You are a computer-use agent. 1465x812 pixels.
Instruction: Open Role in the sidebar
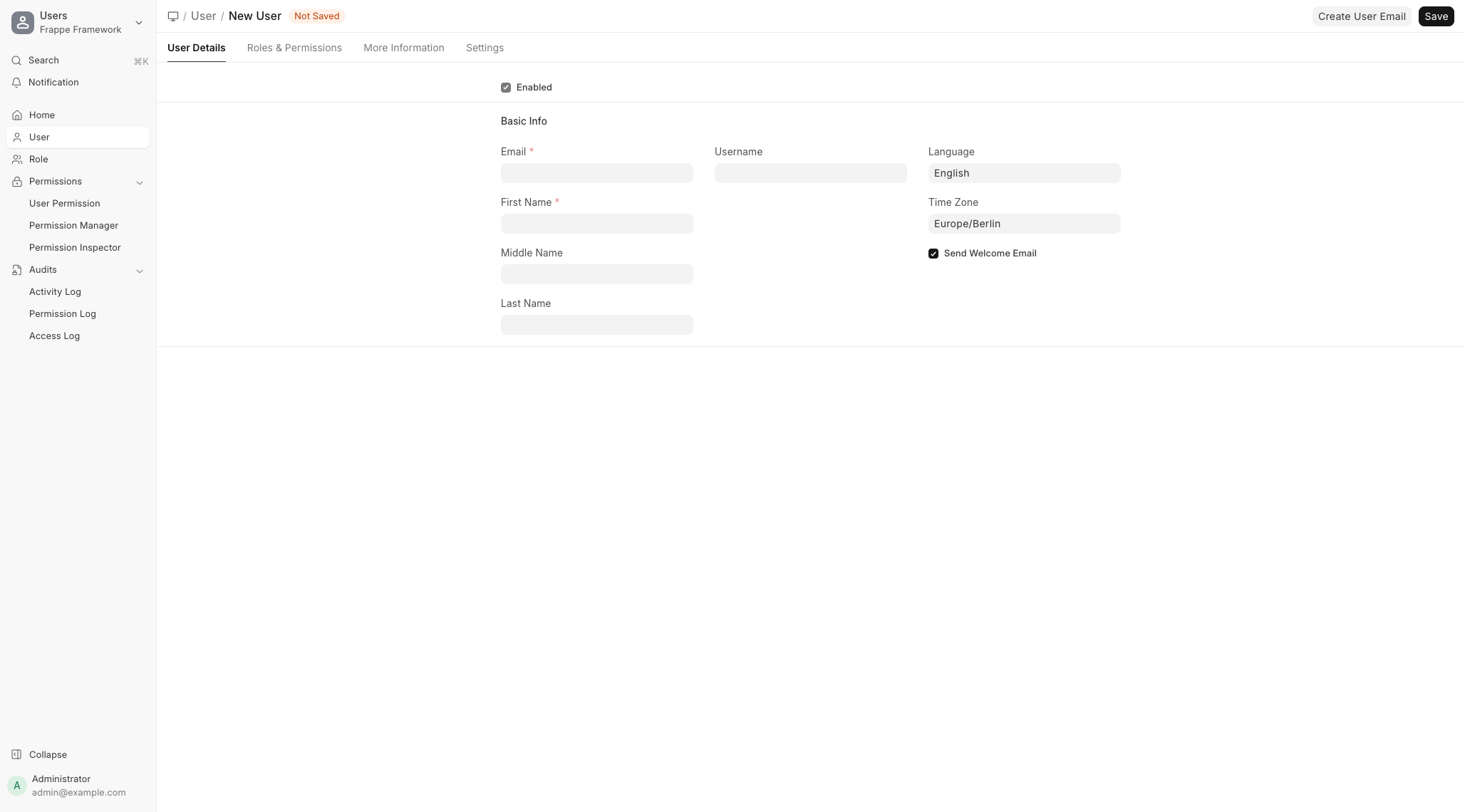[78, 160]
